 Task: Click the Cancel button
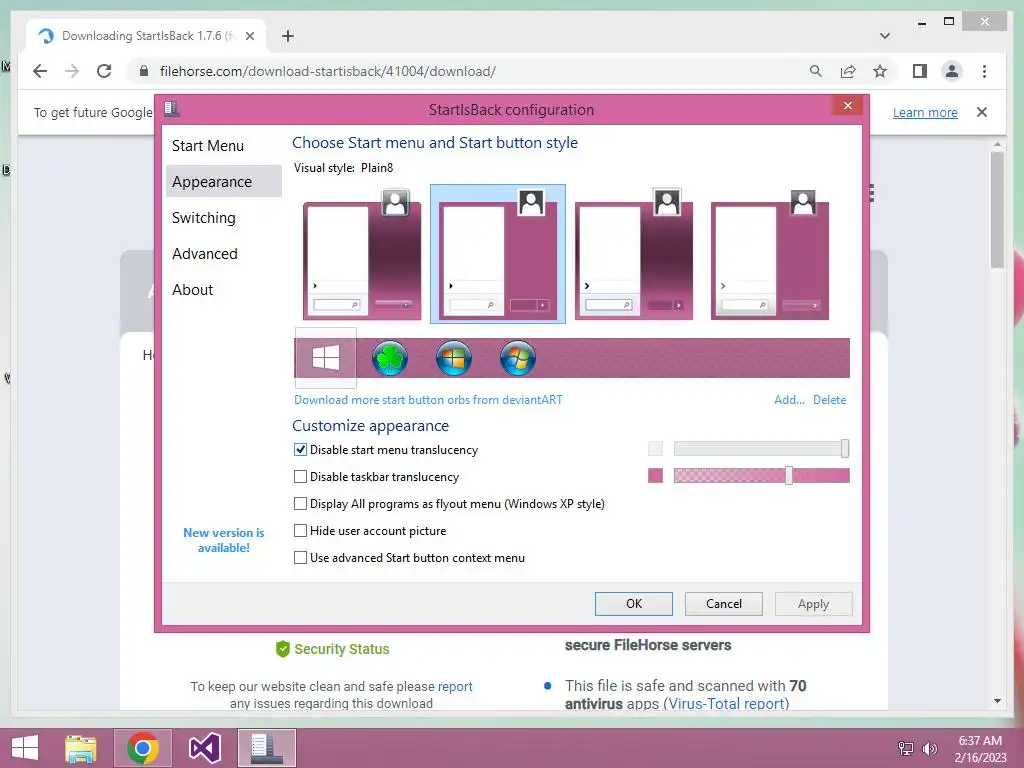click(724, 603)
